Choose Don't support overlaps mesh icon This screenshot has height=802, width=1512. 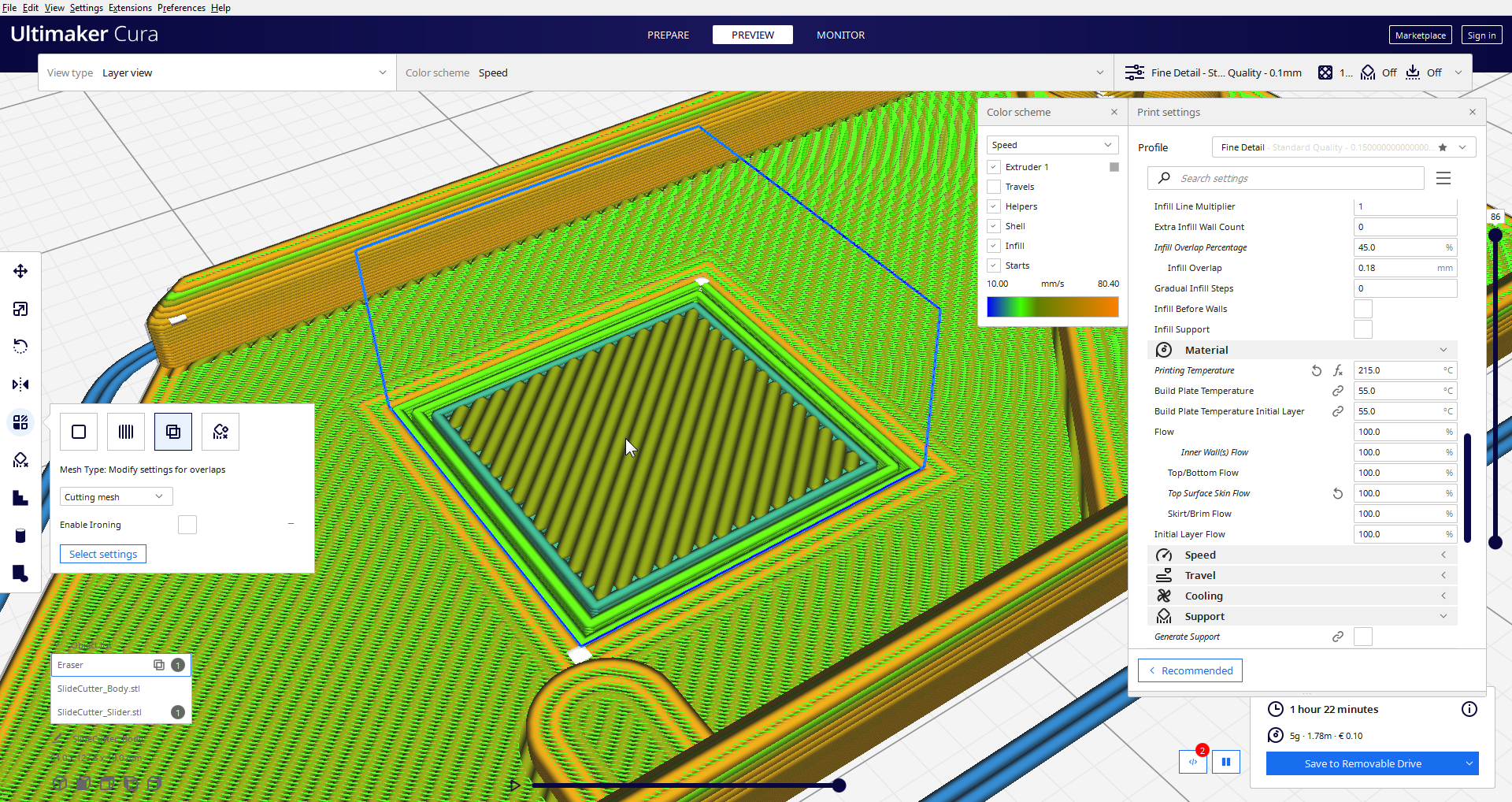[x=220, y=432]
